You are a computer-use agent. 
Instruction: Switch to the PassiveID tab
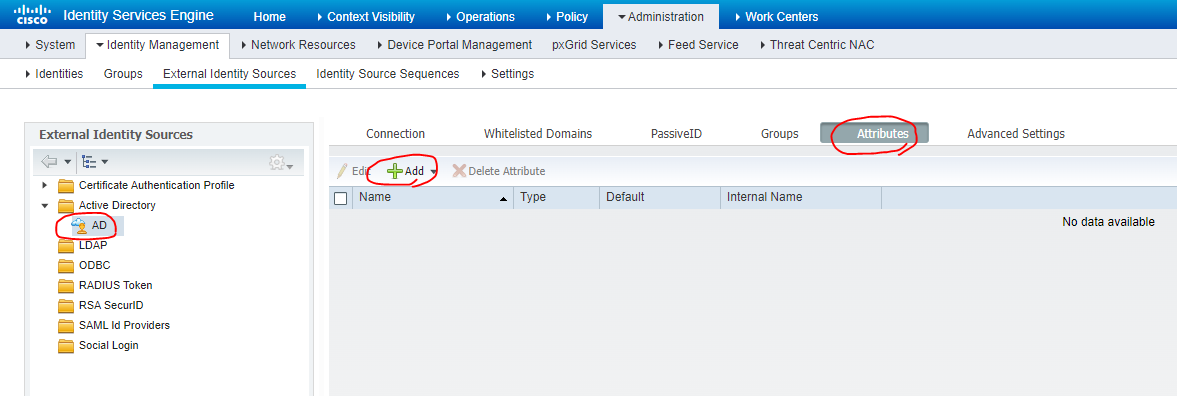click(676, 134)
